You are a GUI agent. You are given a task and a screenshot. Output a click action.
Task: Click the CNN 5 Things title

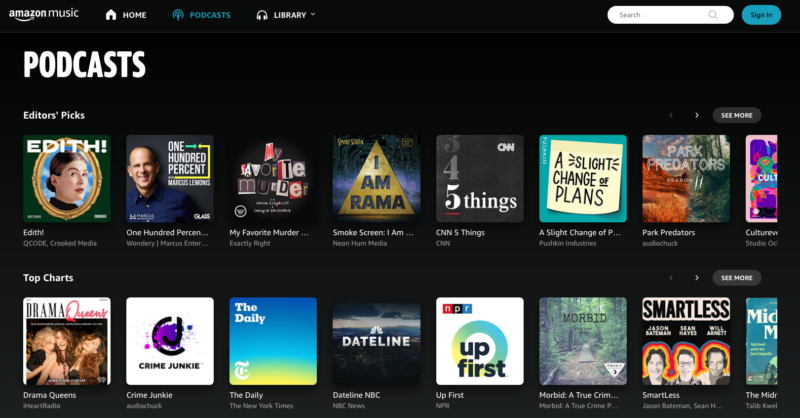pyautogui.click(x=460, y=232)
